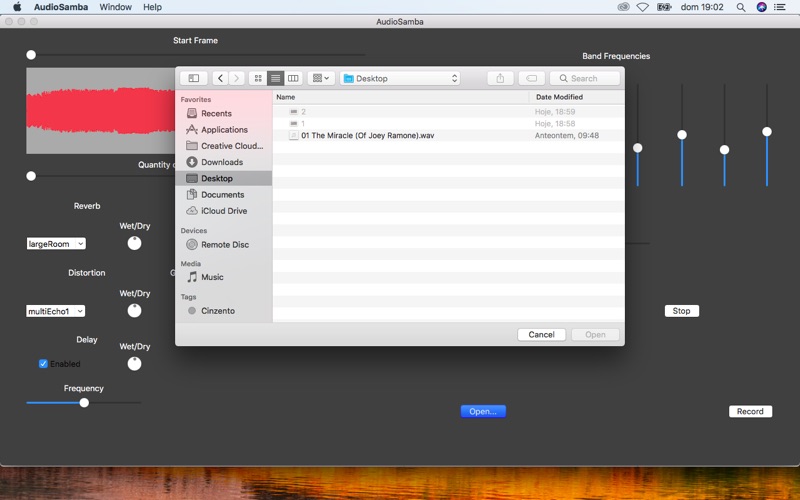The width and height of the screenshot is (800, 500).
Task: Select the Music media item
Action: point(212,277)
